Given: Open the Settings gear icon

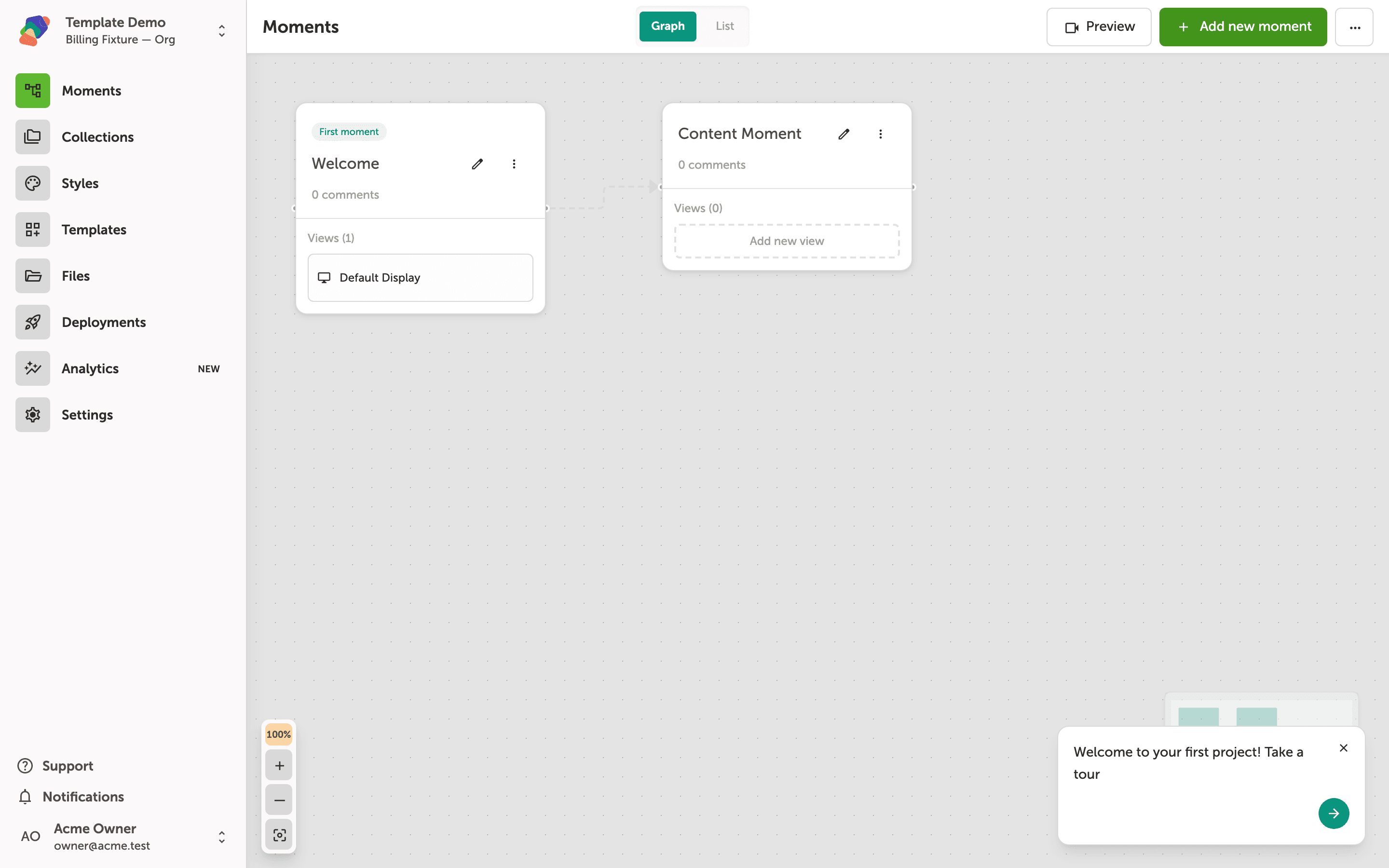Looking at the screenshot, I should 33,415.
